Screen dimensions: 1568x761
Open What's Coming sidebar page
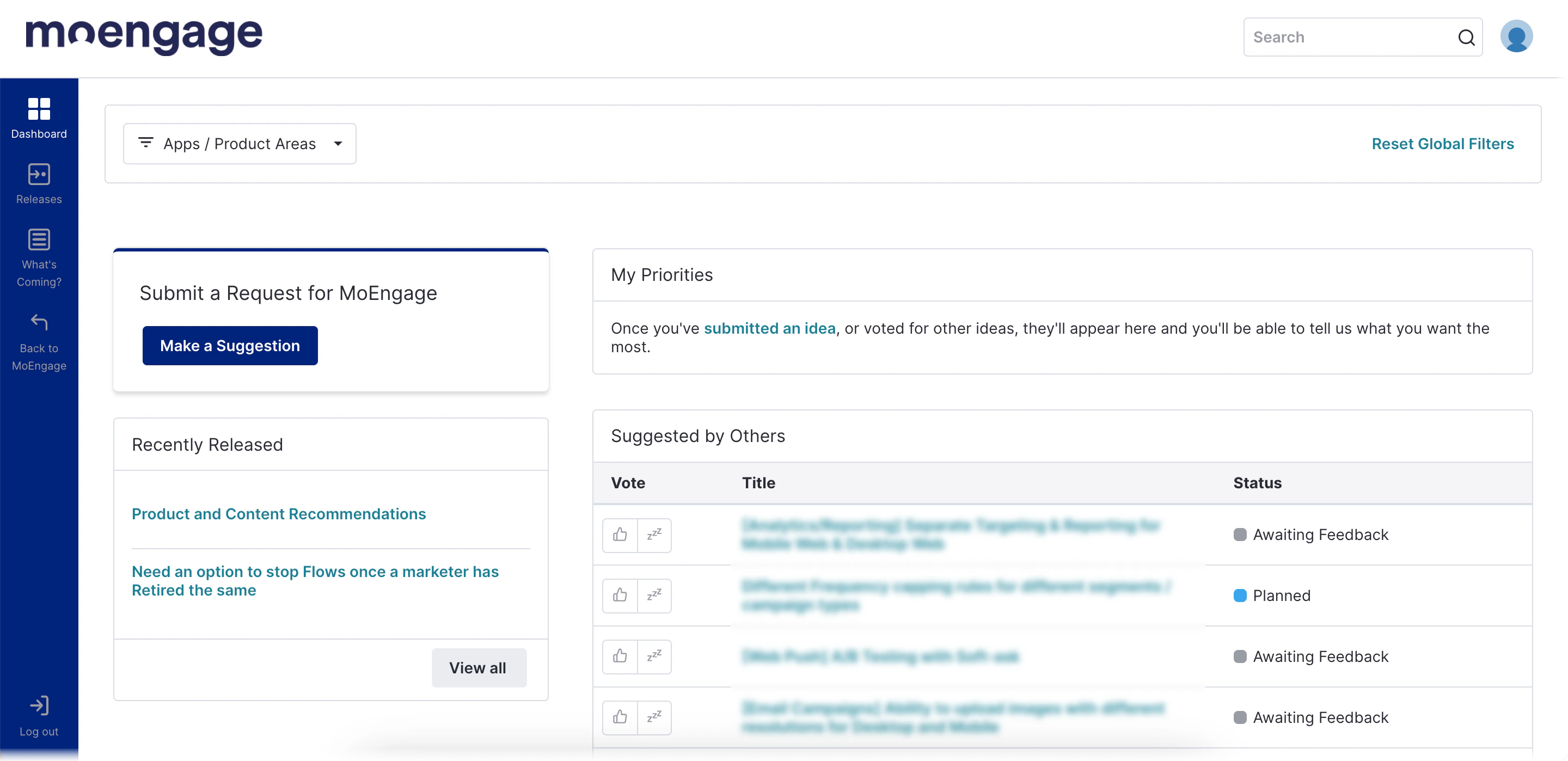(39, 240)
